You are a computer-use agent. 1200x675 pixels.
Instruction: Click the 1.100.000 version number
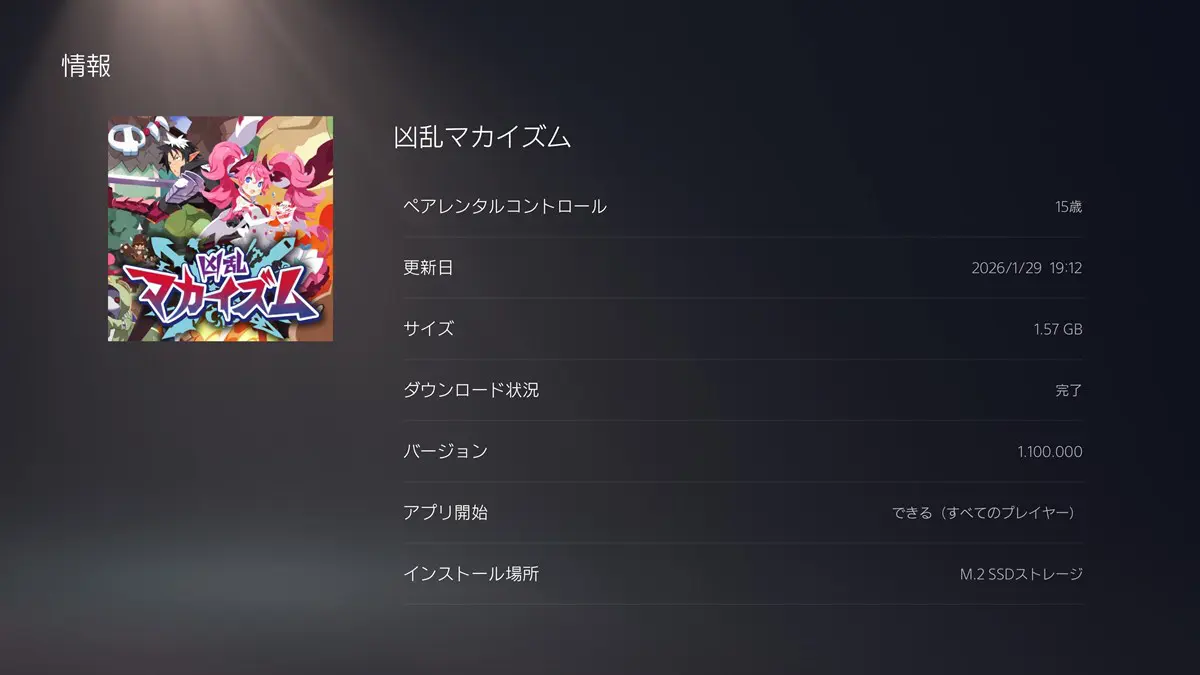coord(1050,452)
